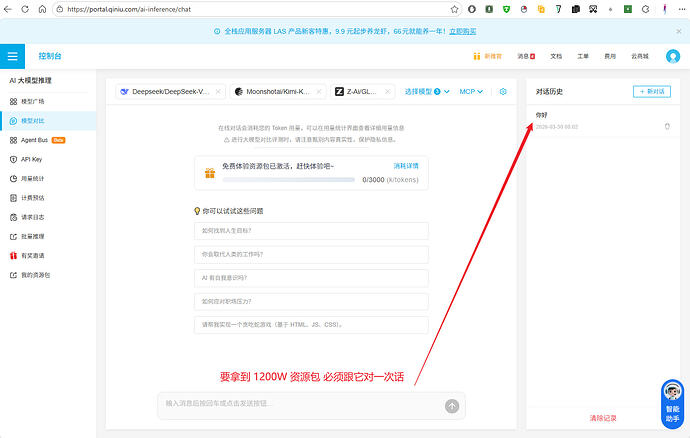Open API Key in sidebar
Image resolution: width=690 pixels, height=438 pixels.
tap(31, 159)
